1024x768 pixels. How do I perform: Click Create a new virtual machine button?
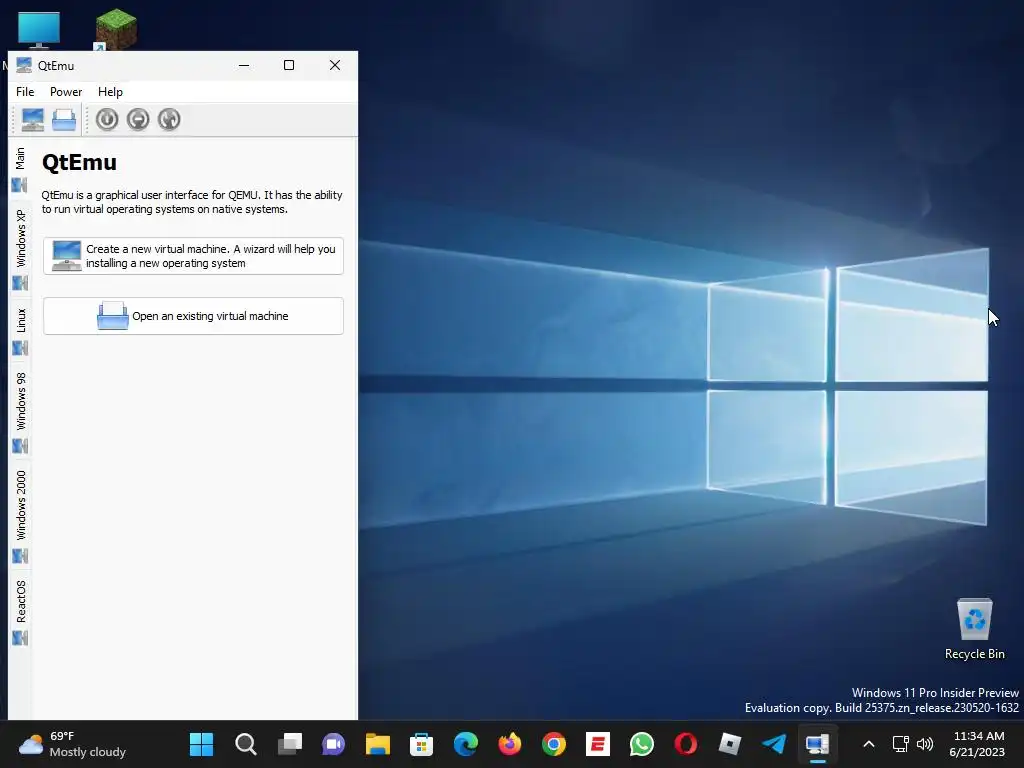pos(193,256)
